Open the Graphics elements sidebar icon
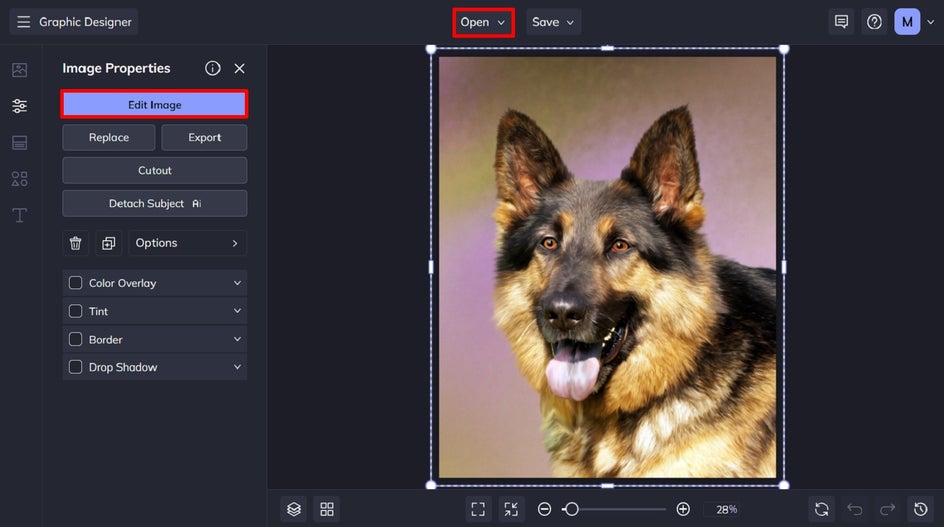Image resolution: width=944 pixels, height=527 pixels. point(19,179)
